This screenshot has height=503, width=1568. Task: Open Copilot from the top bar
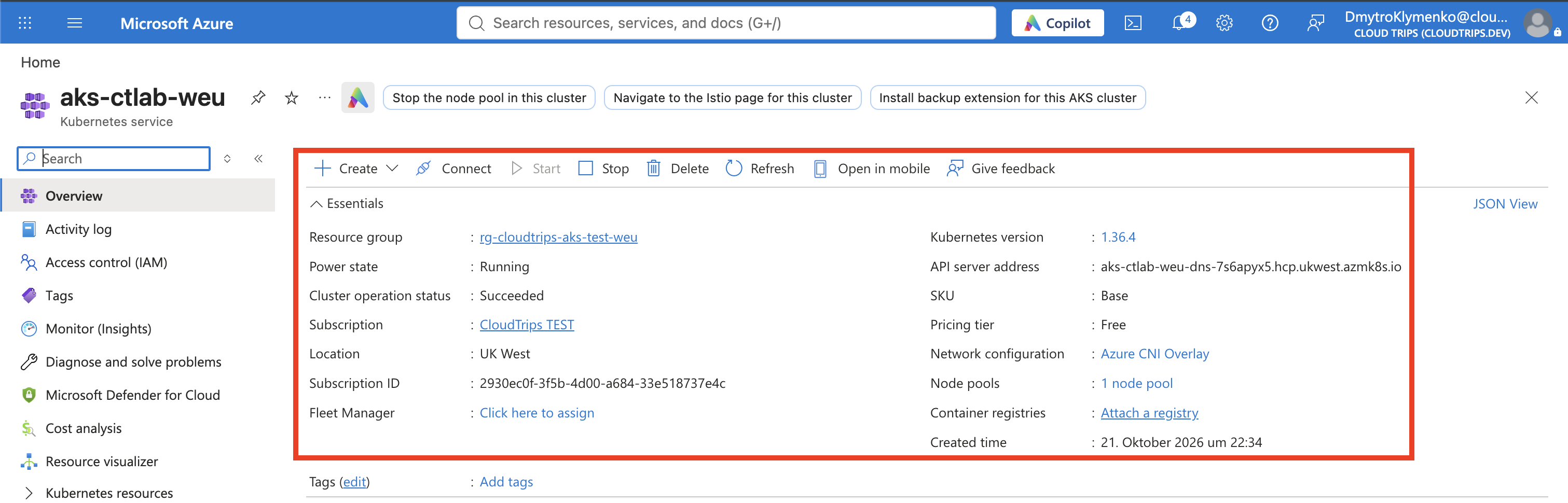[x=1057, y=23]
